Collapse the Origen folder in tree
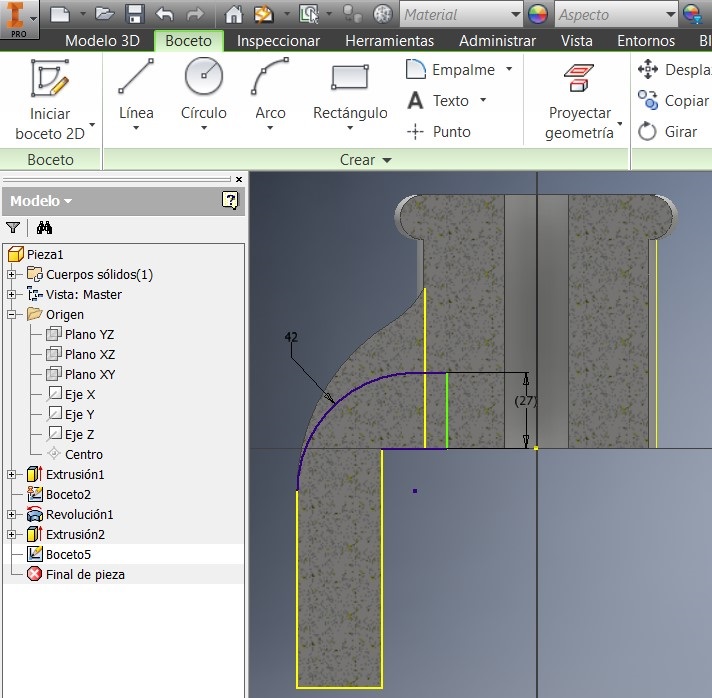Image resolution: width=712 pixels, height=698 pixels. coord(12,315)
